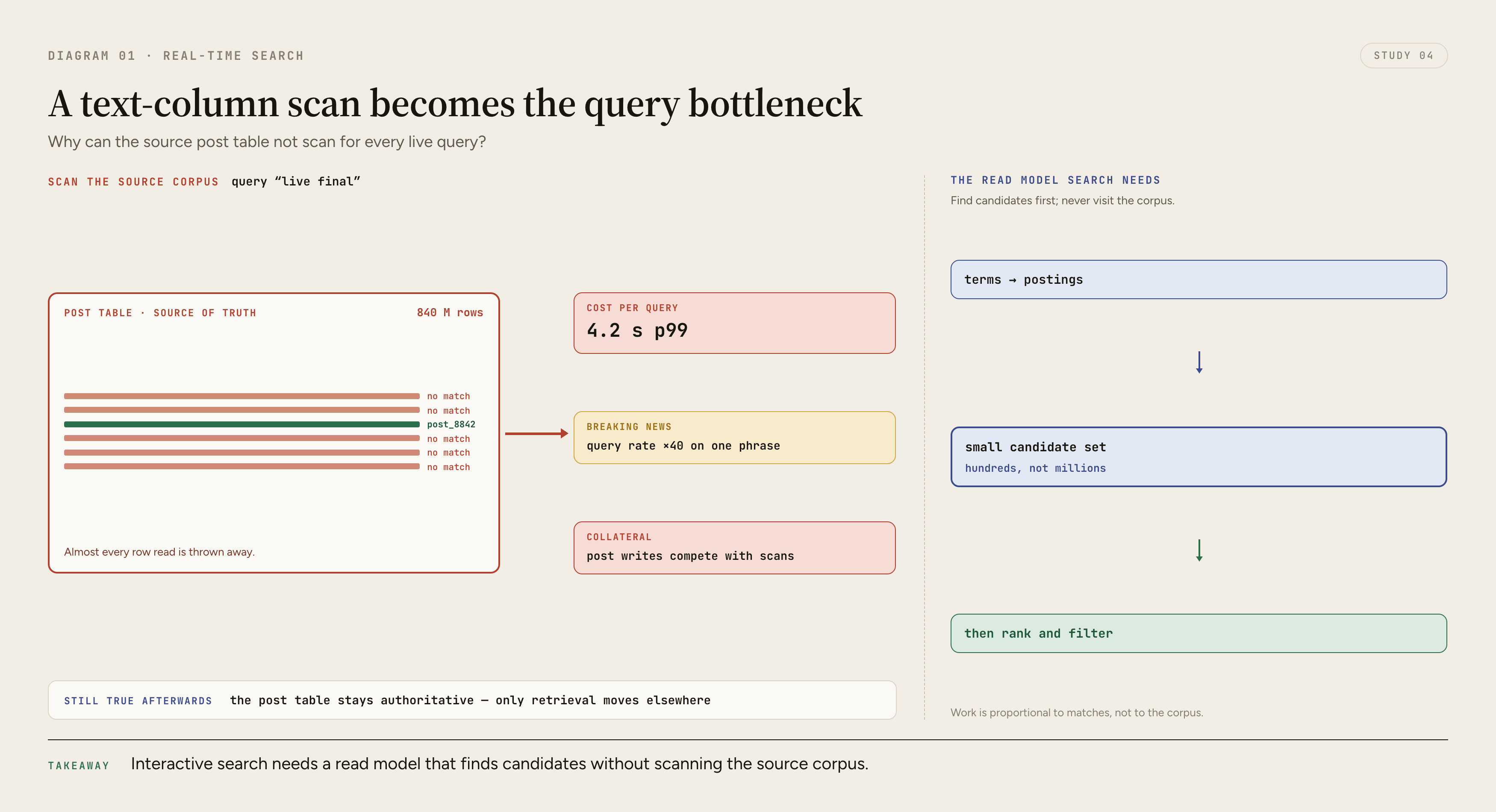Click 'DIAGRAM 01 · REAL-TIME SEARCH' header
The image size is (1496, 812).
click(x=175, y=56)
